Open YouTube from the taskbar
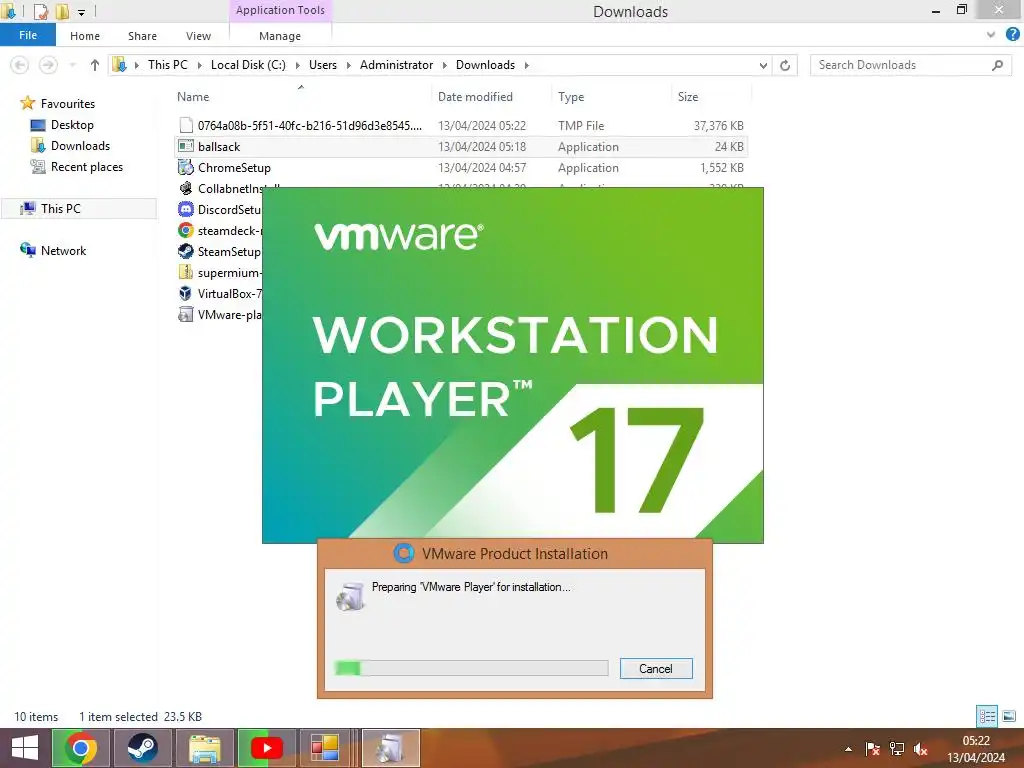Screen dimensions: 1024x768 pyautogui.click(x=266, y=748)
